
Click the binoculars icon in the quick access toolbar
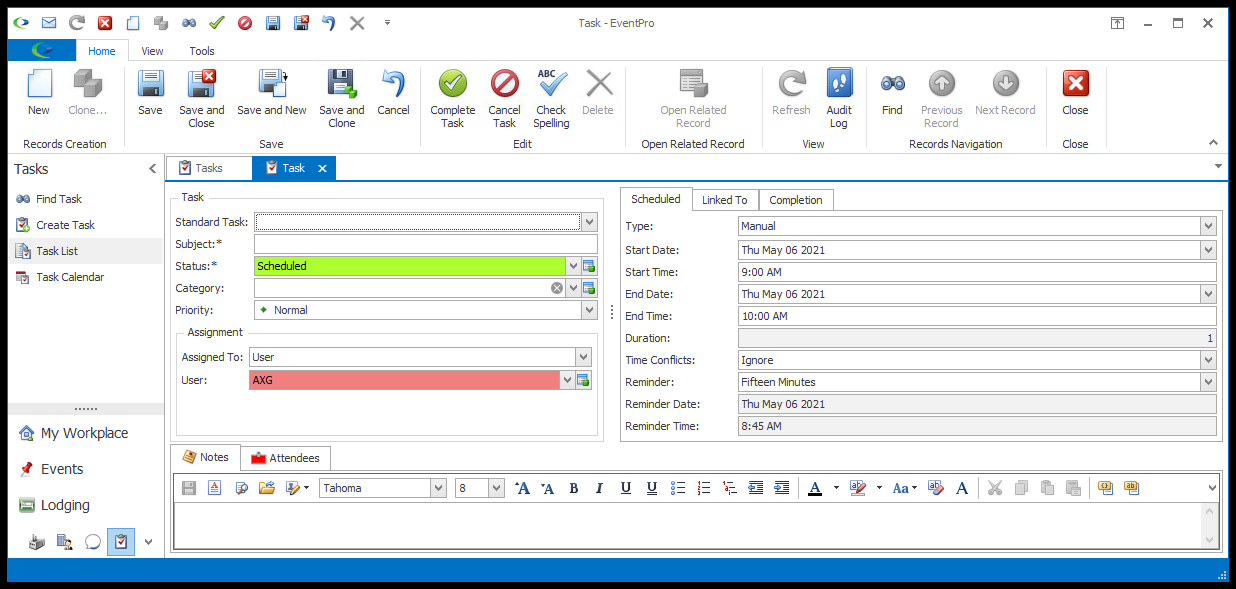coord(188,22)
